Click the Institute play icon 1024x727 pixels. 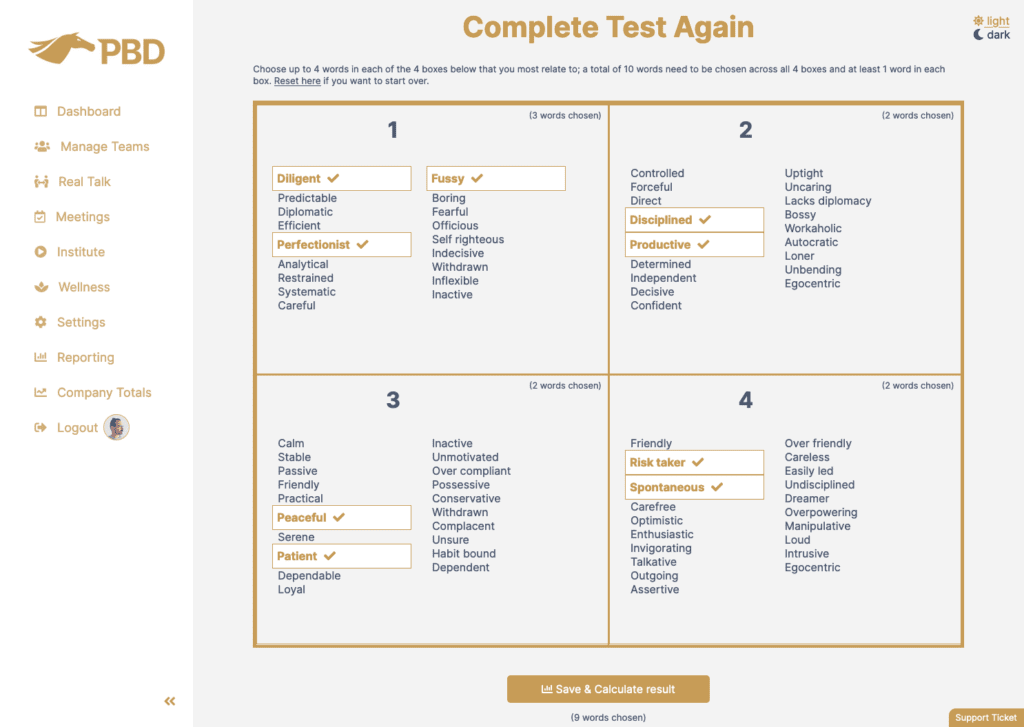pos(40,252)
